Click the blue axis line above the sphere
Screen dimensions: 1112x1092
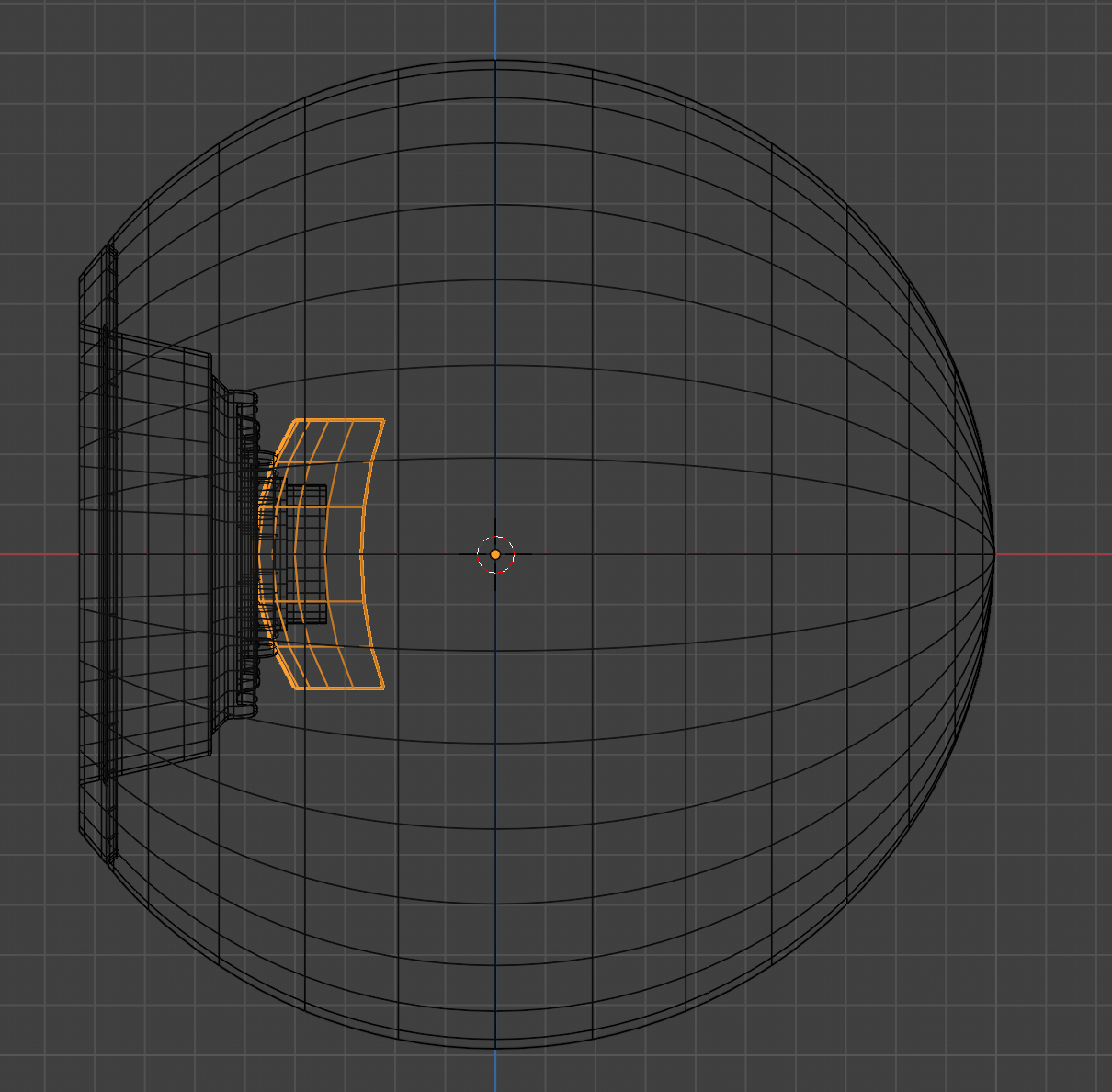[495, 28]
